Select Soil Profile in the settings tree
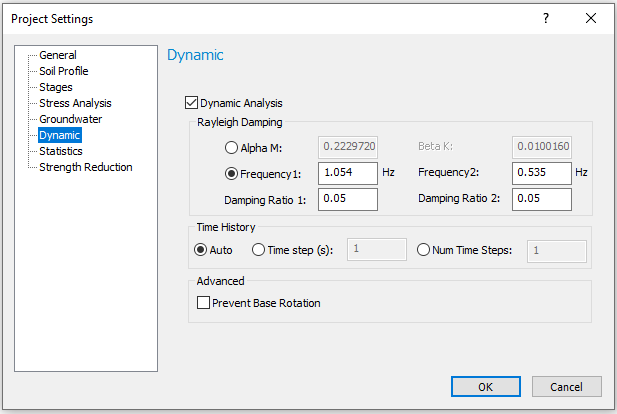The height and width of the screenshot is (414, 617). pyautogui.click(x=64, y=71)
